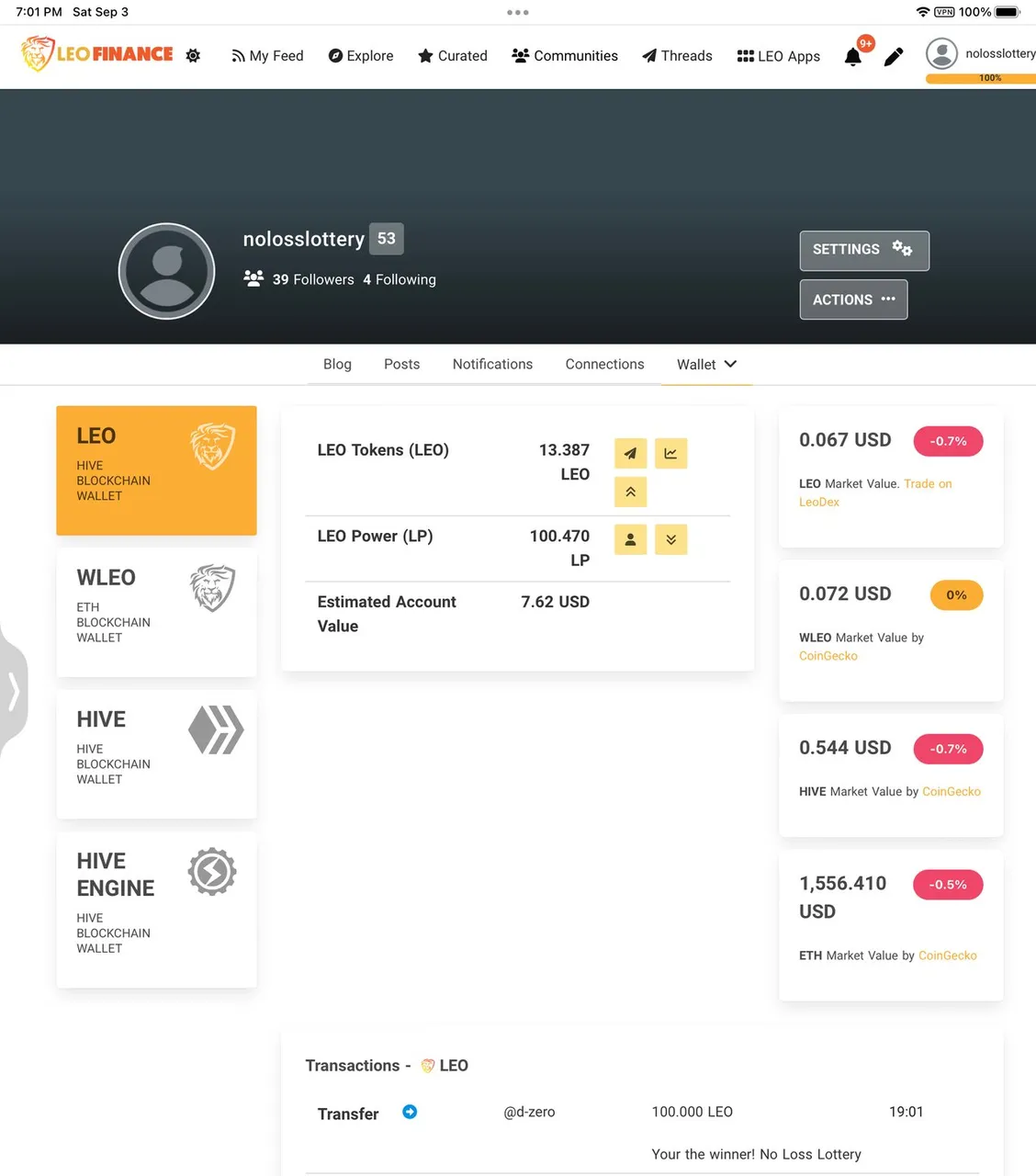Click the Wi-Fi status icon
The image size is (1036, 1176).
pyautogui.click(x=922, y=12)
